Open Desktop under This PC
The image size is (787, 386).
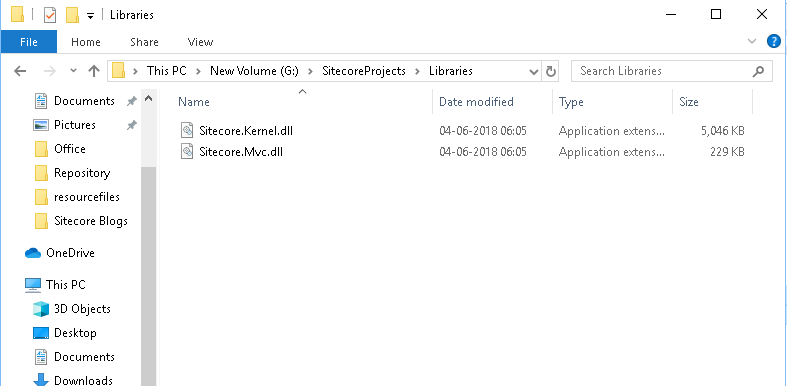point(75,333)
